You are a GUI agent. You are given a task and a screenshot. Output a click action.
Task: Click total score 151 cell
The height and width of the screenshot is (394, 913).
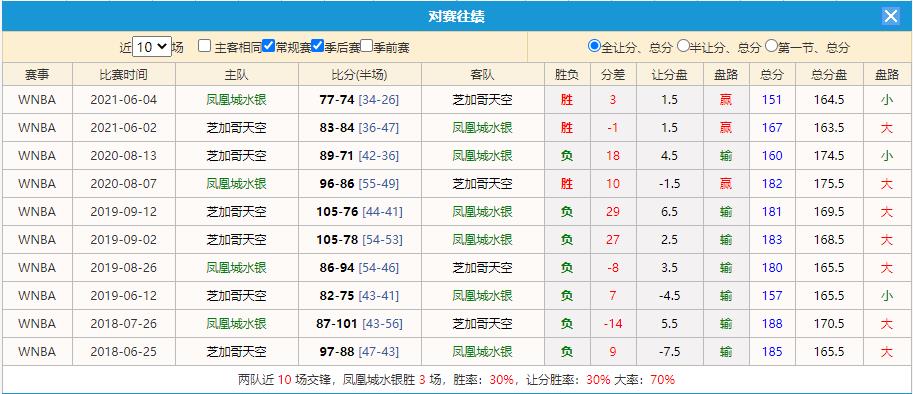click(x=772, y=100)
